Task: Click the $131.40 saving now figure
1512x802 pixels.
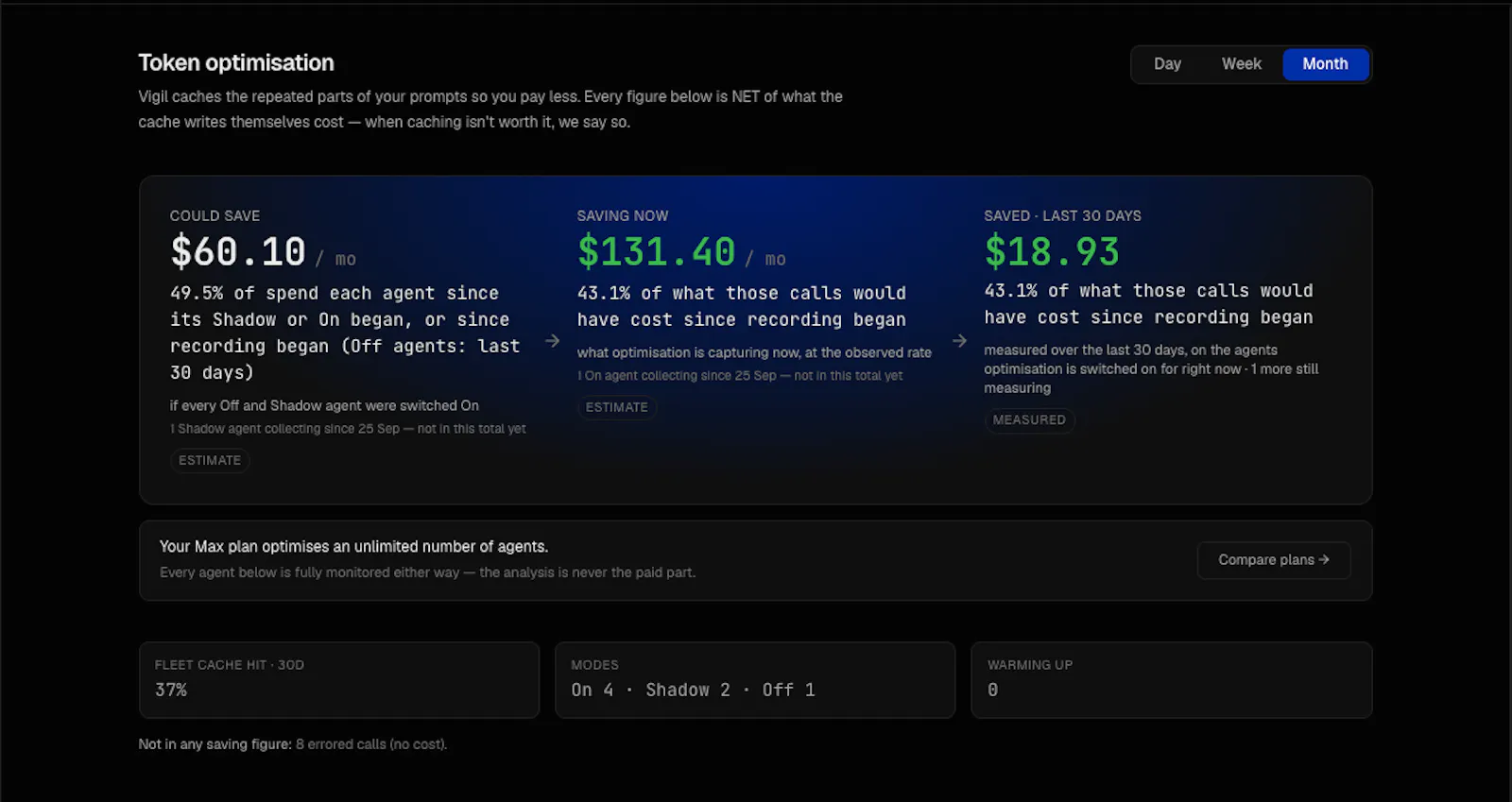Action: coord(657,252)
